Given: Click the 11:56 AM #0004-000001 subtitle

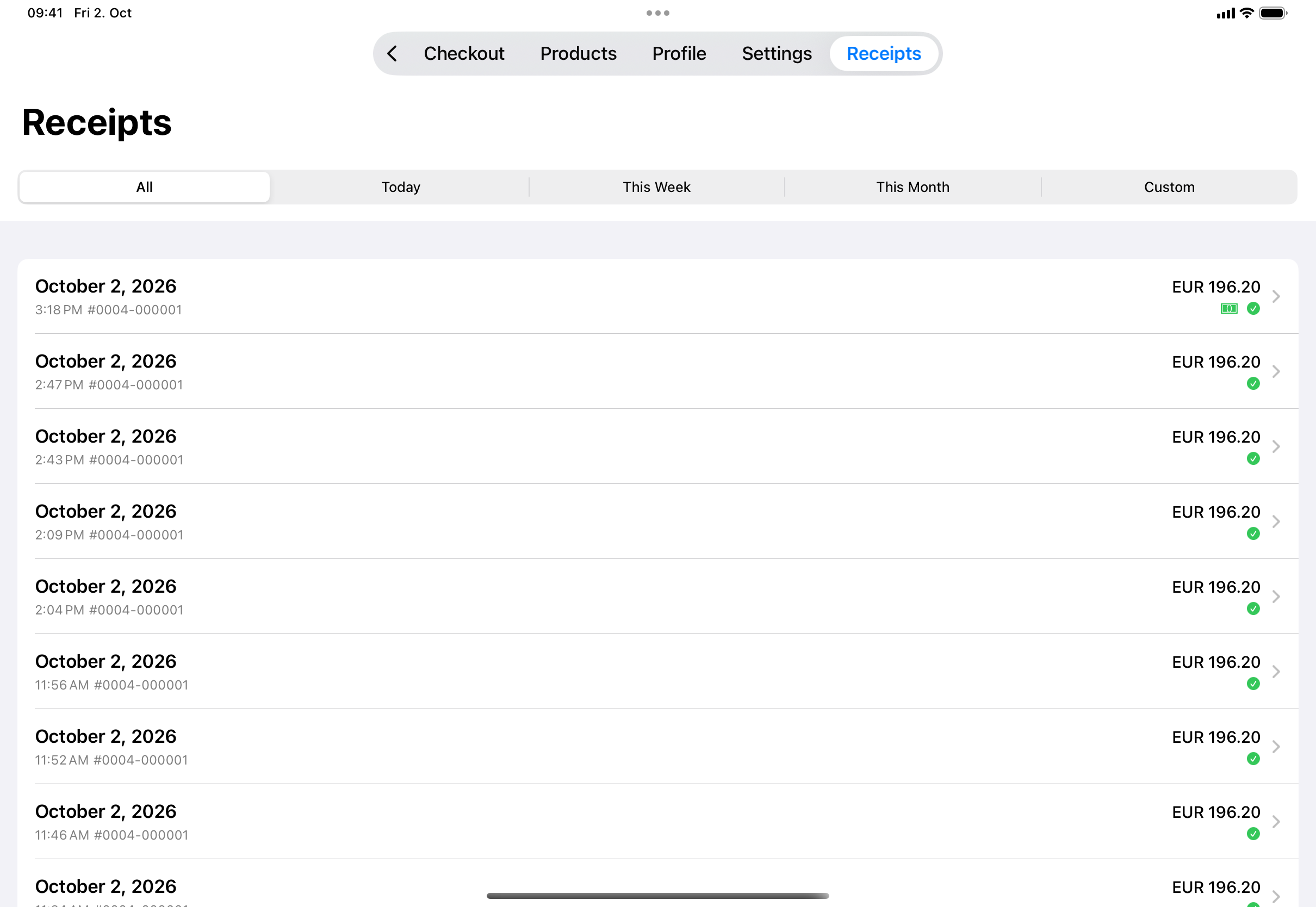Looking at the screenshot, I should tap(111, 685).
